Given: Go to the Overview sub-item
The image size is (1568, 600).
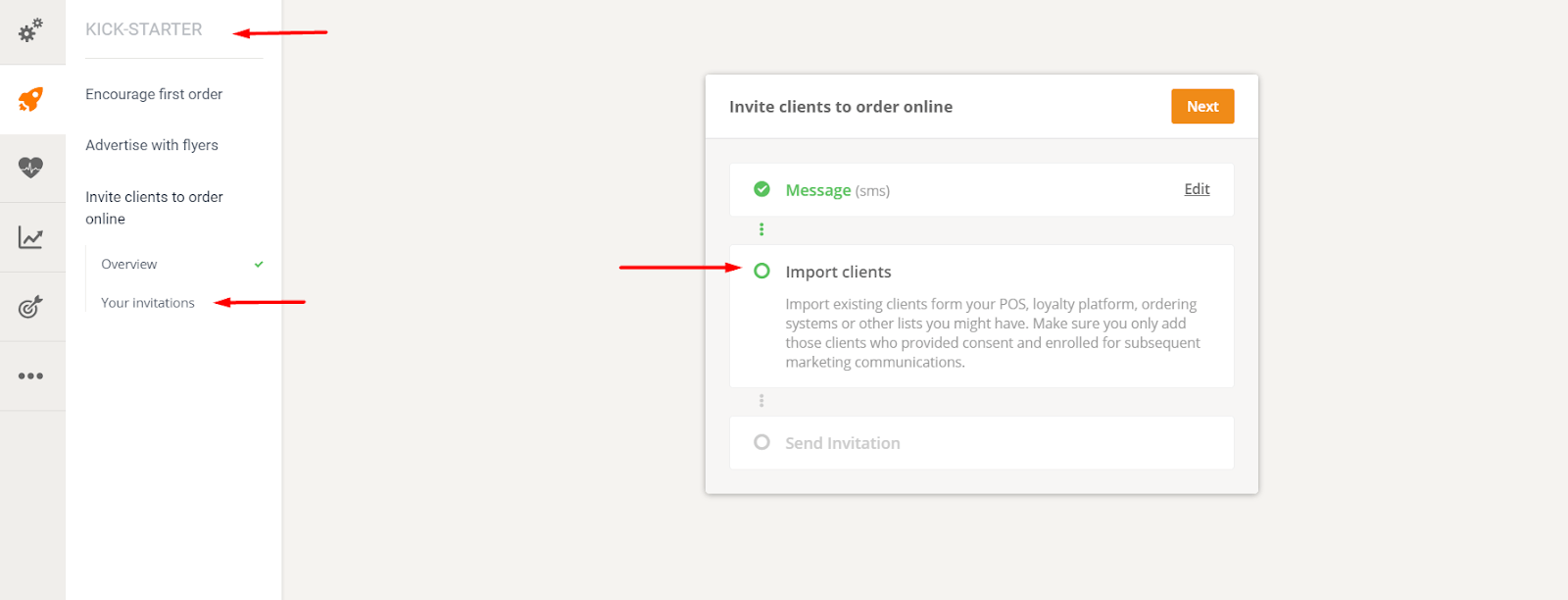Looking at the screenshot, I should pos(129,265).
